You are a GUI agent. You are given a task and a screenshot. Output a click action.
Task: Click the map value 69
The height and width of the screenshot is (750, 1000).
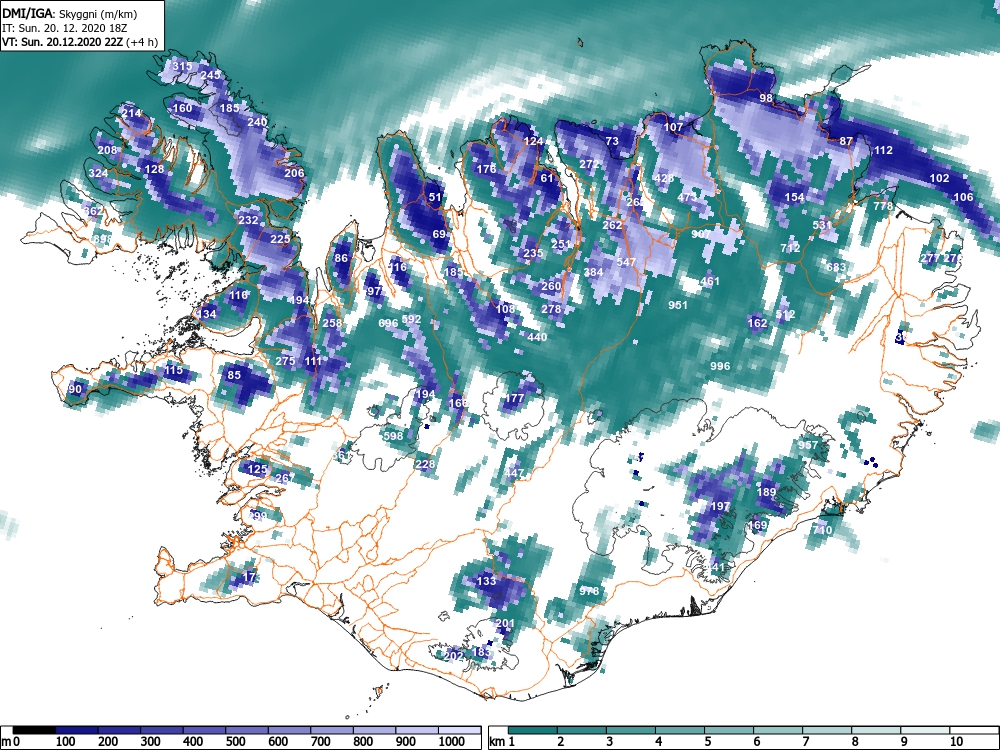click(x=439, y=233)
